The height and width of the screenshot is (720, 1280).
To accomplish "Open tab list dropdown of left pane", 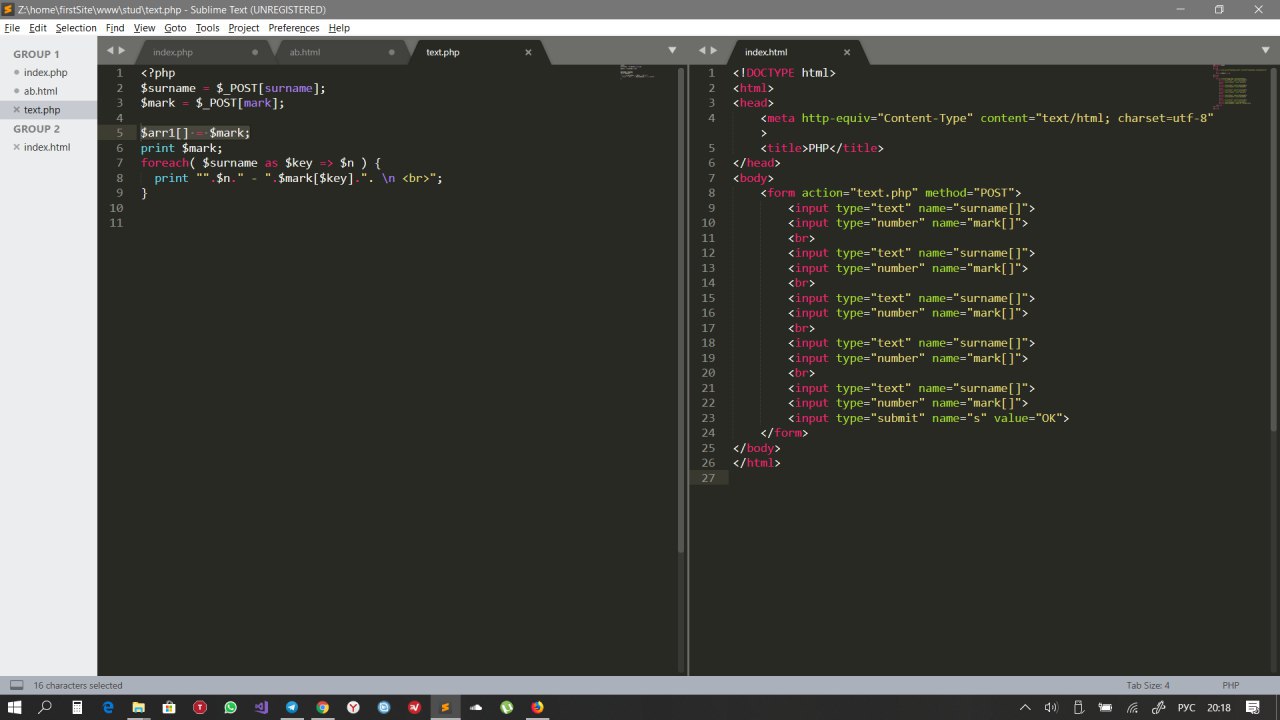I will (x=672, y=50).
